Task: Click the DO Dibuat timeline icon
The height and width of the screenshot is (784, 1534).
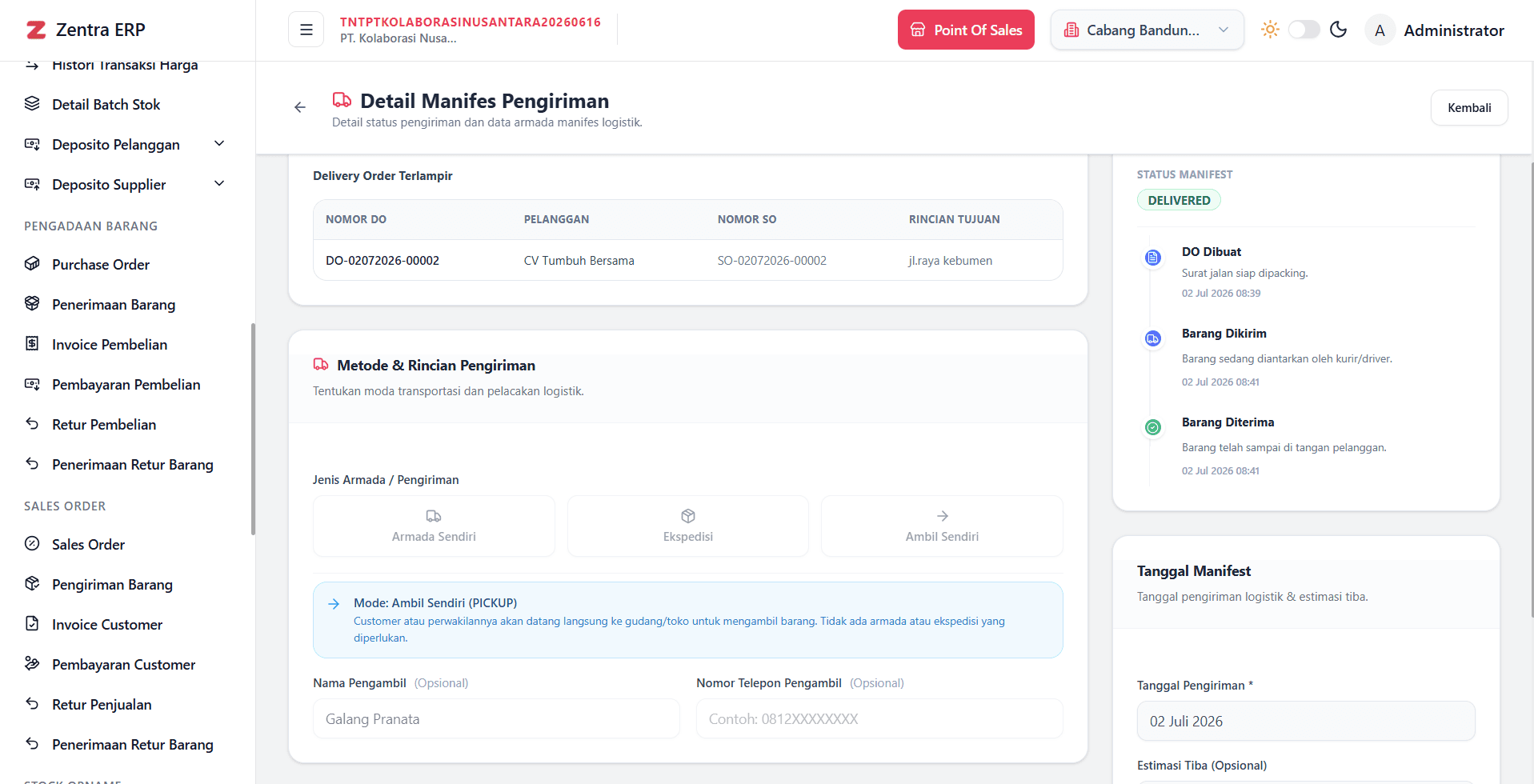Action: coord(1152,258)
